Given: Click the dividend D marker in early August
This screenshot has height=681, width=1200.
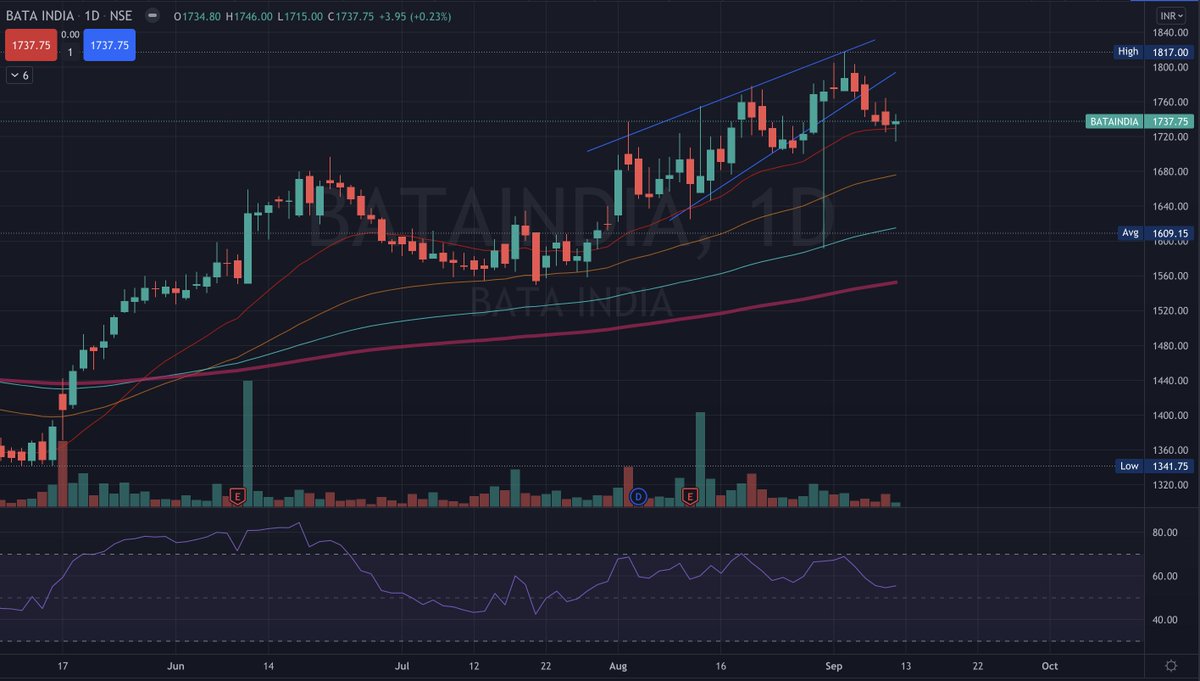Looking at the screenshot, I should [x=639, y=496].
